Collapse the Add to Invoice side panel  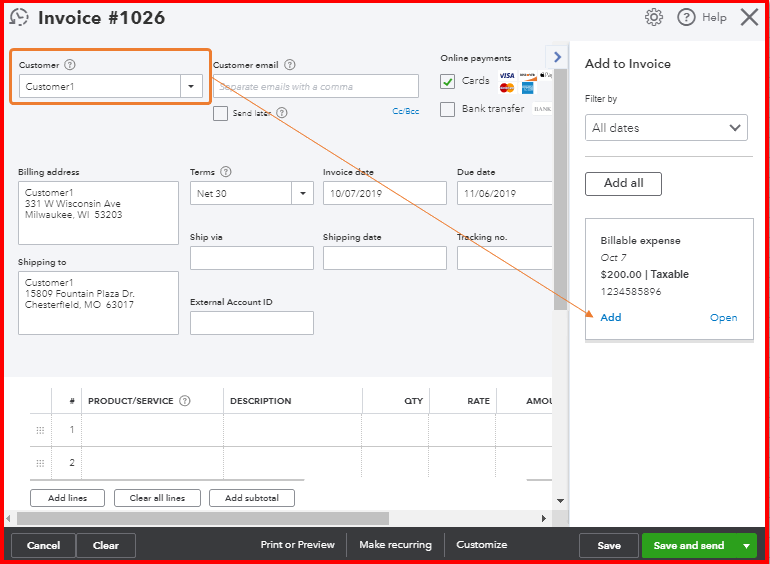pyautogui.click(x=557, y=57)
